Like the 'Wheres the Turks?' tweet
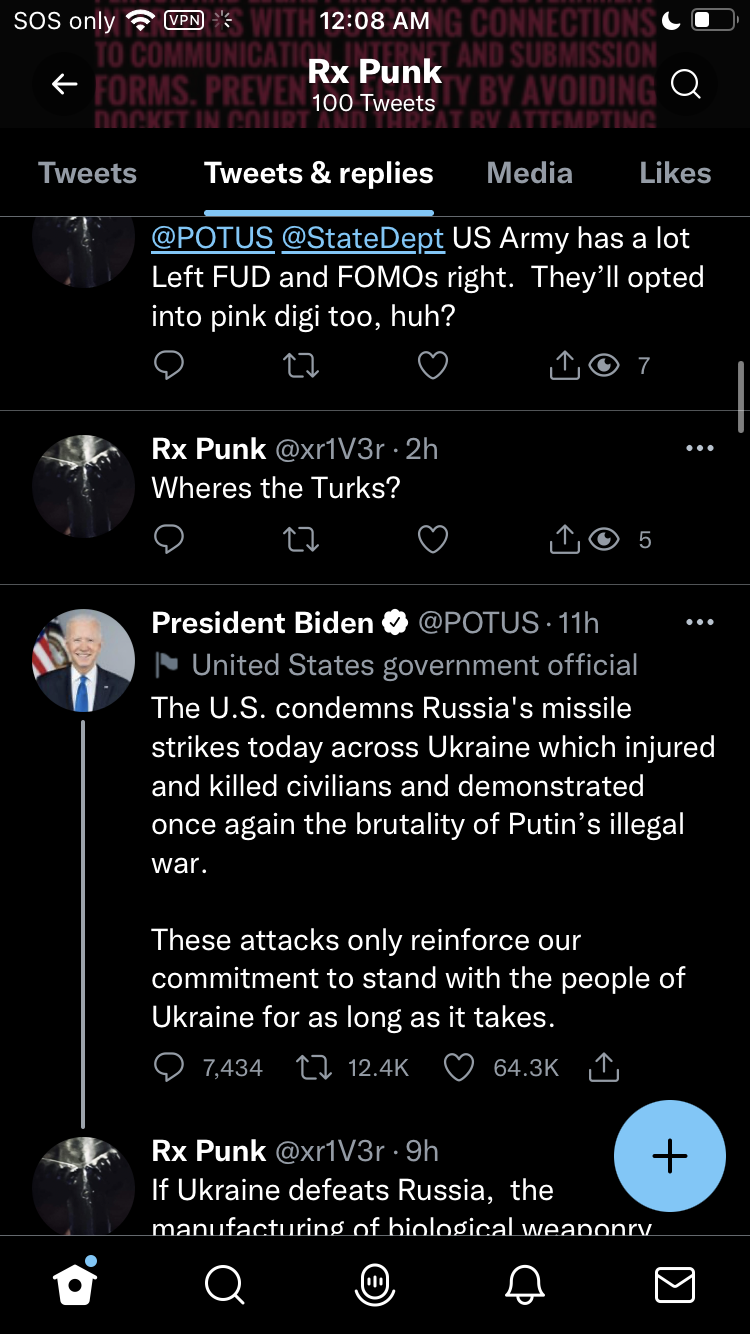Viewport: 750px width, 1334px height. pos(432,540)
